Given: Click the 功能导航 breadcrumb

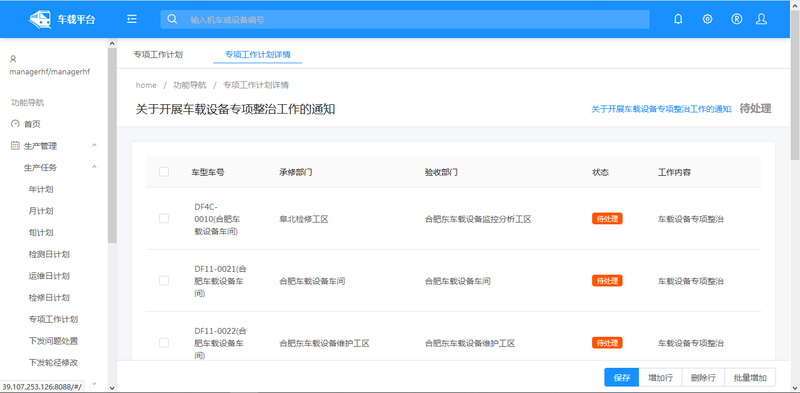Looking at the screenshot, I should (190, 85).
